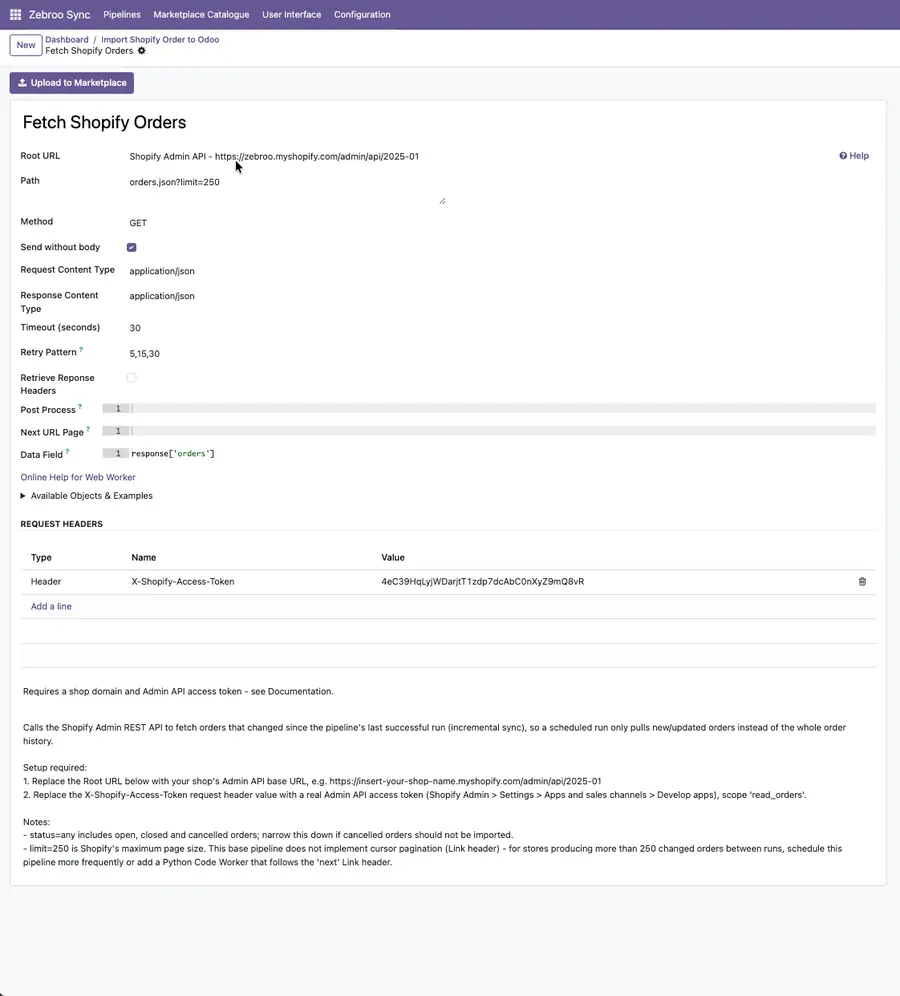Open the Marketplace Catalogue menu

pos(201,15)
